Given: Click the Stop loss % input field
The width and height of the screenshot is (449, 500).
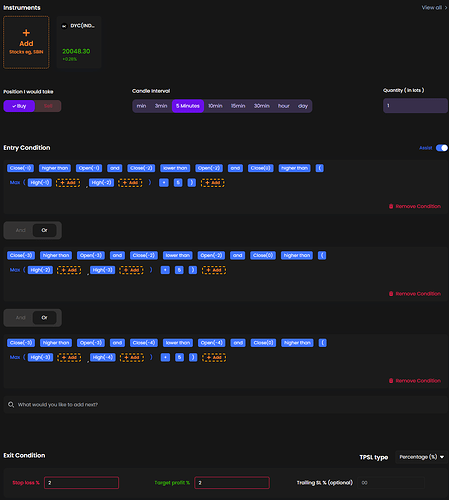Looking at the screenshot, I should pyautogui.click(x=81, y=483).
